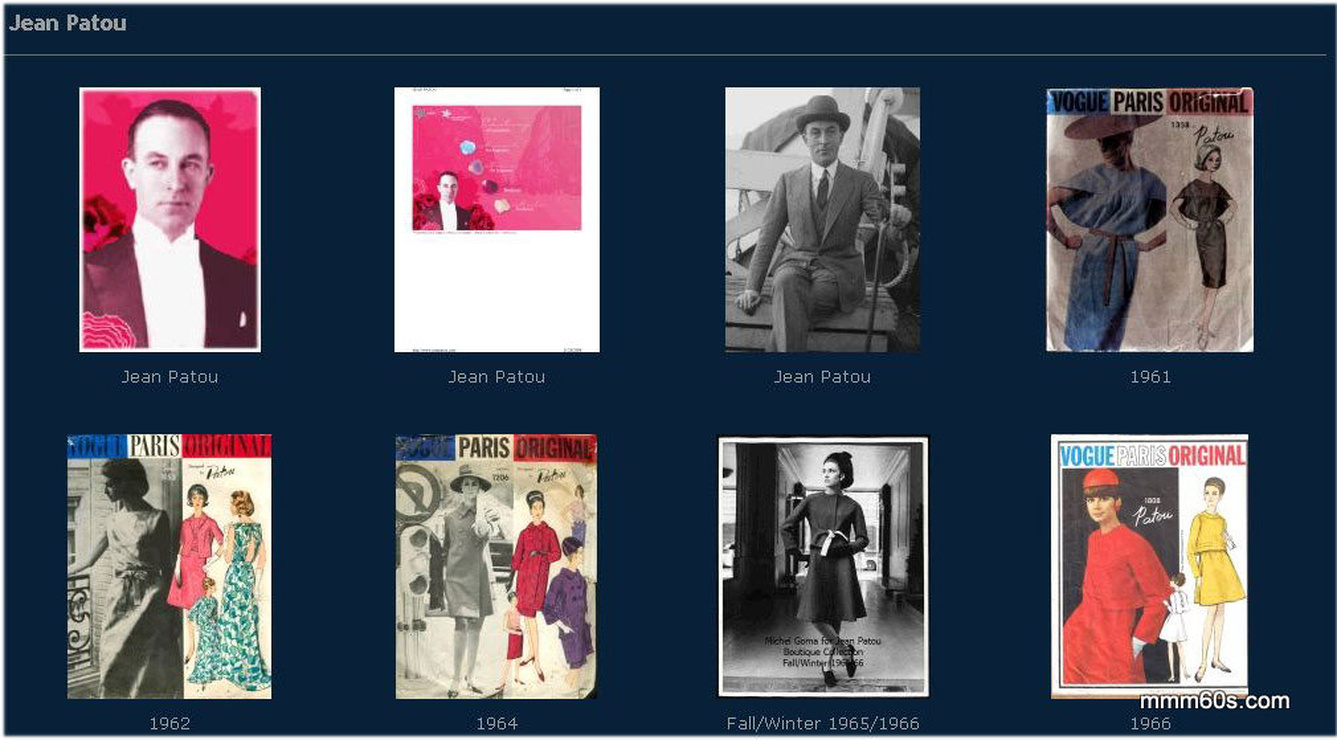
Task: Open the 1961 Vogue Paris Original pattern
Action: 1150,220
